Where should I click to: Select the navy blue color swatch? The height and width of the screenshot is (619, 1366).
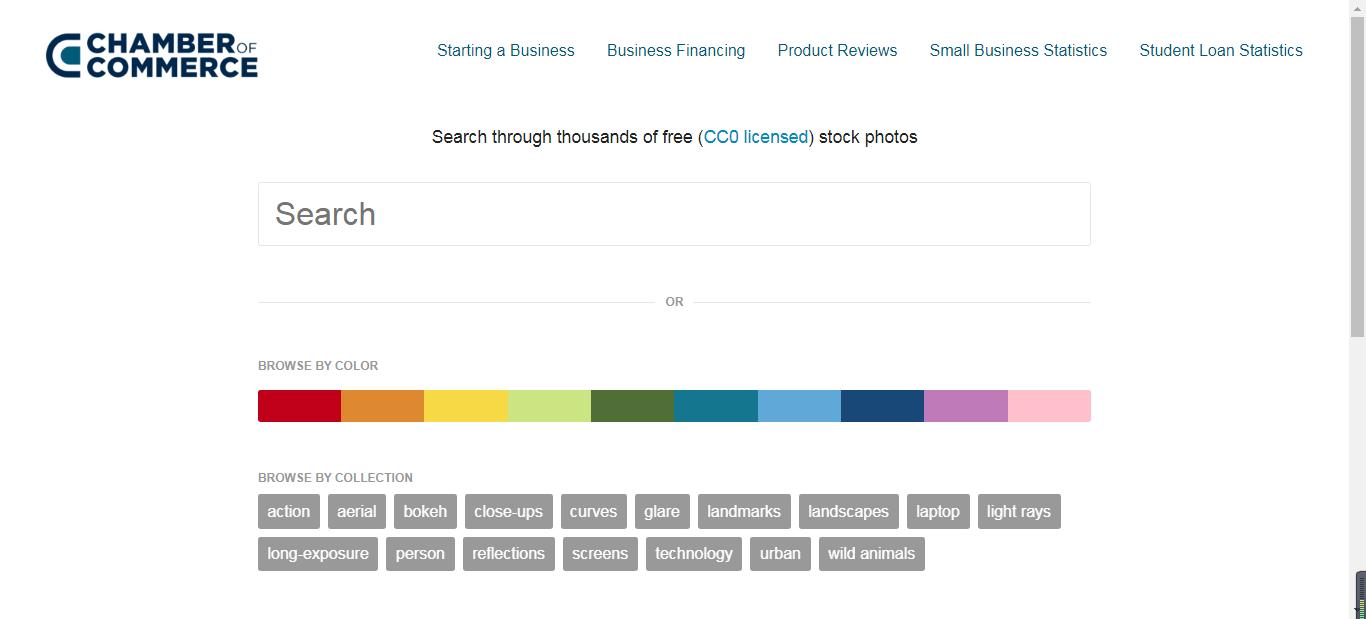pyautogui.click(x=882, y=406)
